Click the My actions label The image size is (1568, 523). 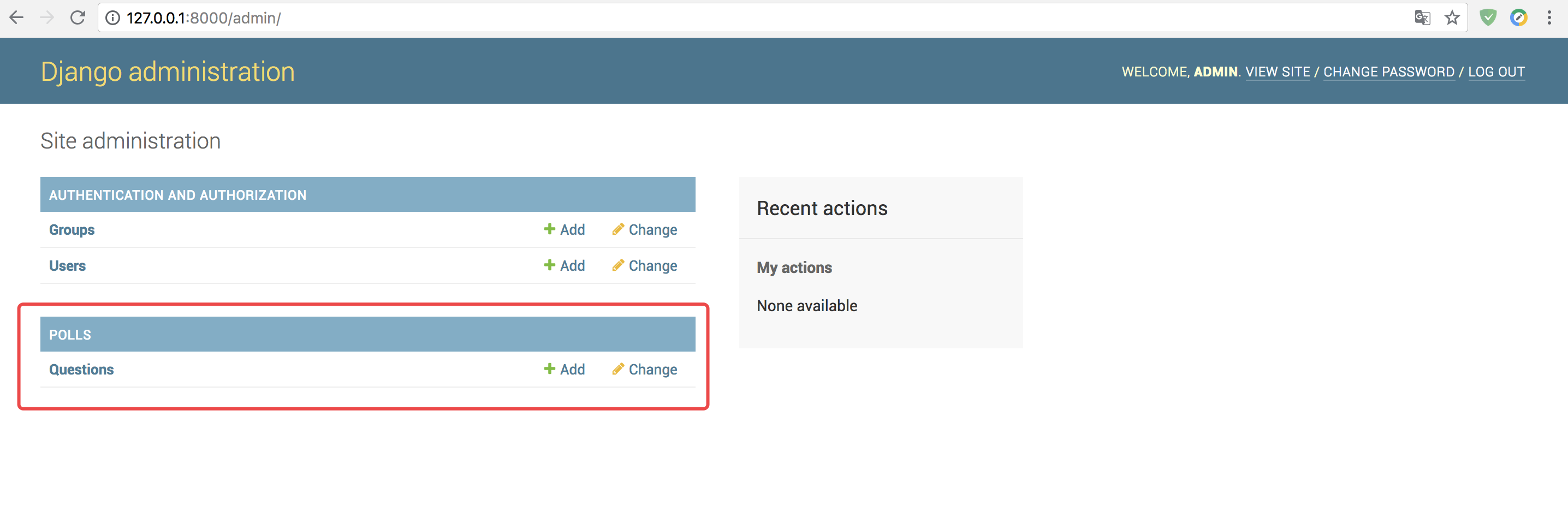tap(794, 268)
